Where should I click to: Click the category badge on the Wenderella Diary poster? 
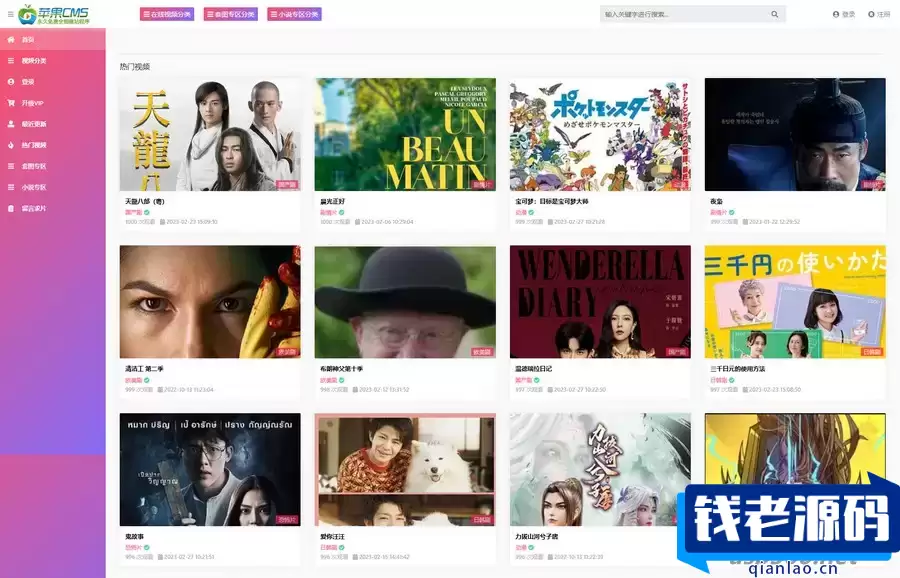click(677, 352)
